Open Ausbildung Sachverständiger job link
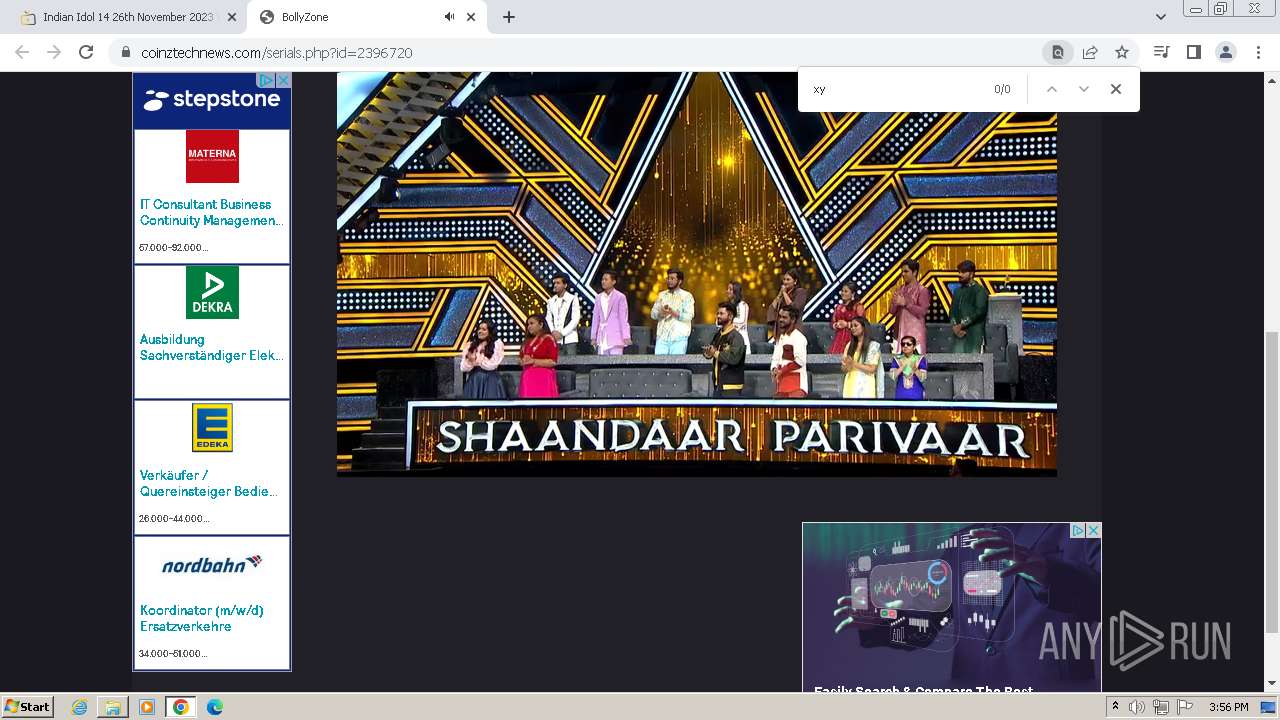 211,347
